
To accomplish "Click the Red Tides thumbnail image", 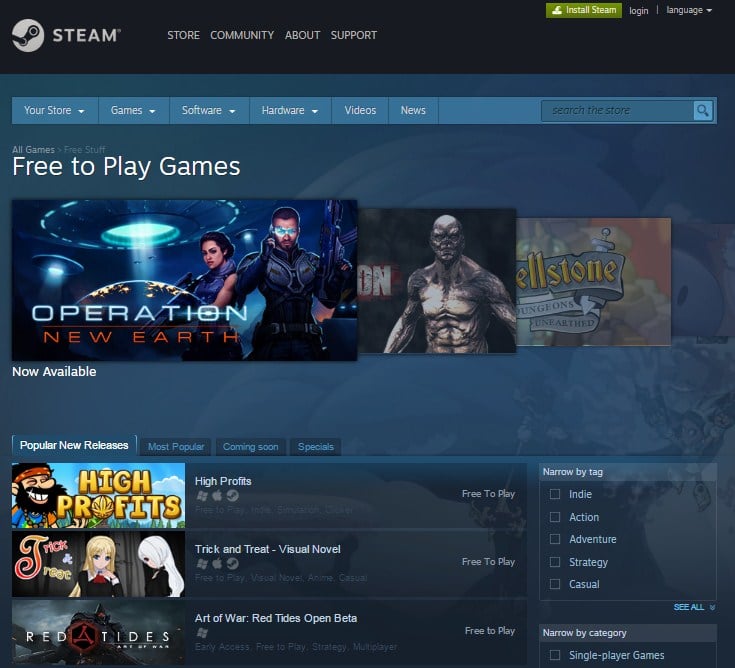I will coord(98,632).
